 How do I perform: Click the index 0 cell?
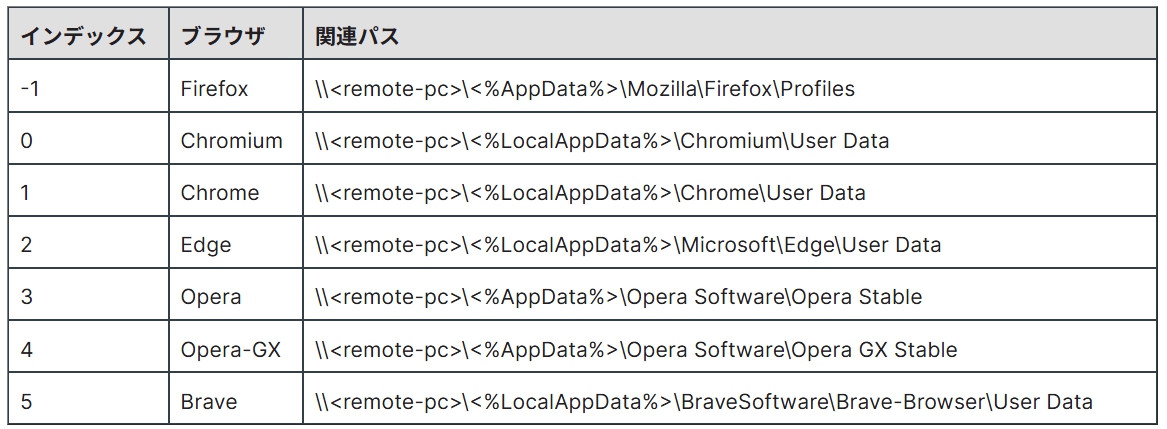(27, 141)
